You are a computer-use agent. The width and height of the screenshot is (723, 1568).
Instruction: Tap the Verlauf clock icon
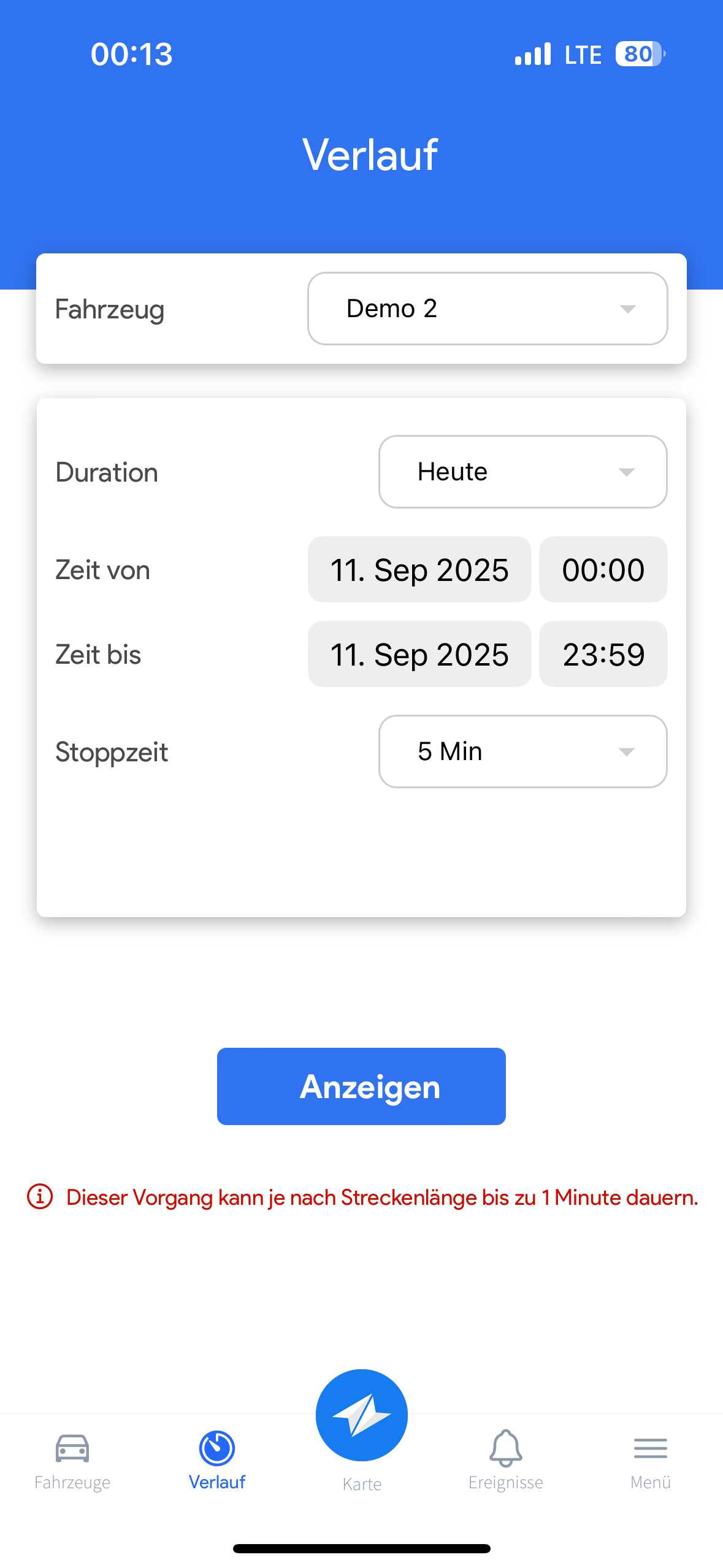click(217, 1448)
